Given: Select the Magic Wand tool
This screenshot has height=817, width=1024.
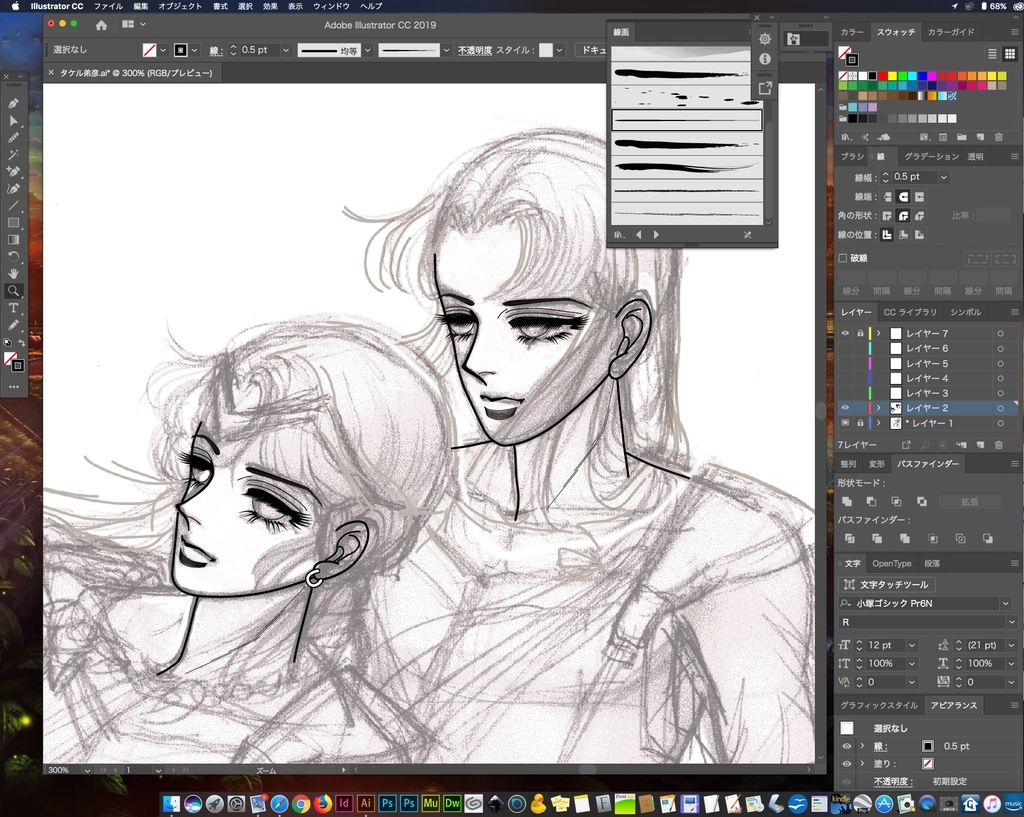Looking at the screenshot, I should pyautogui.click(x=13, y=155).
